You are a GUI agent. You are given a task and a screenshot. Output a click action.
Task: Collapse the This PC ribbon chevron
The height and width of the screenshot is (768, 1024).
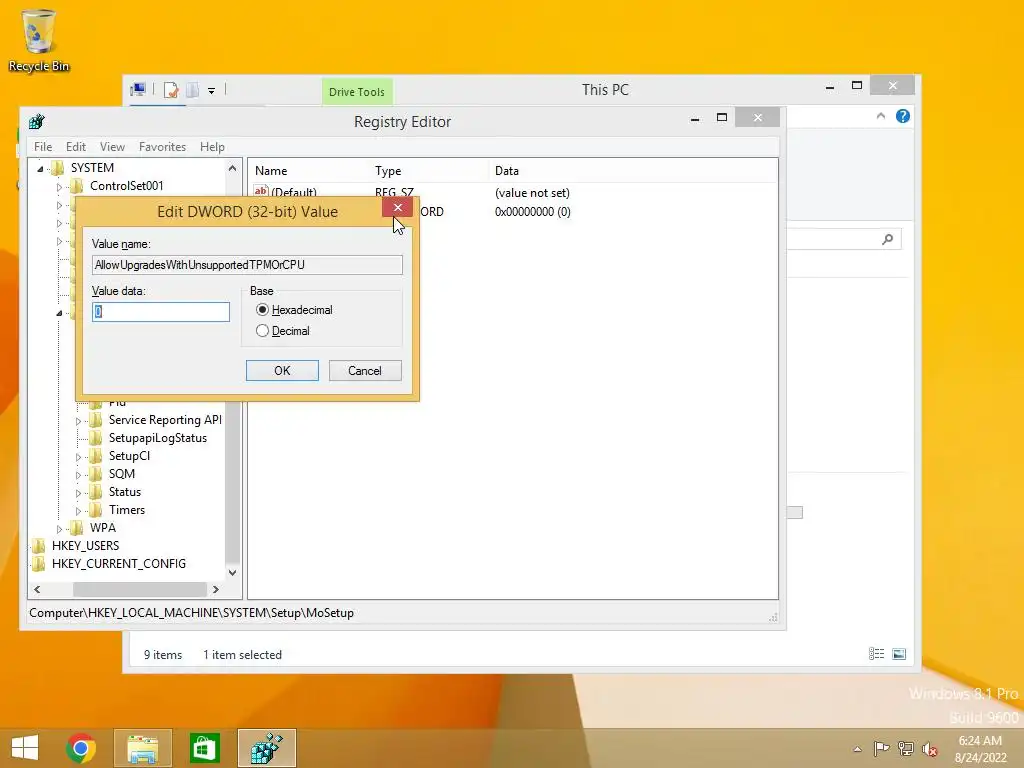tap(880, 116)
